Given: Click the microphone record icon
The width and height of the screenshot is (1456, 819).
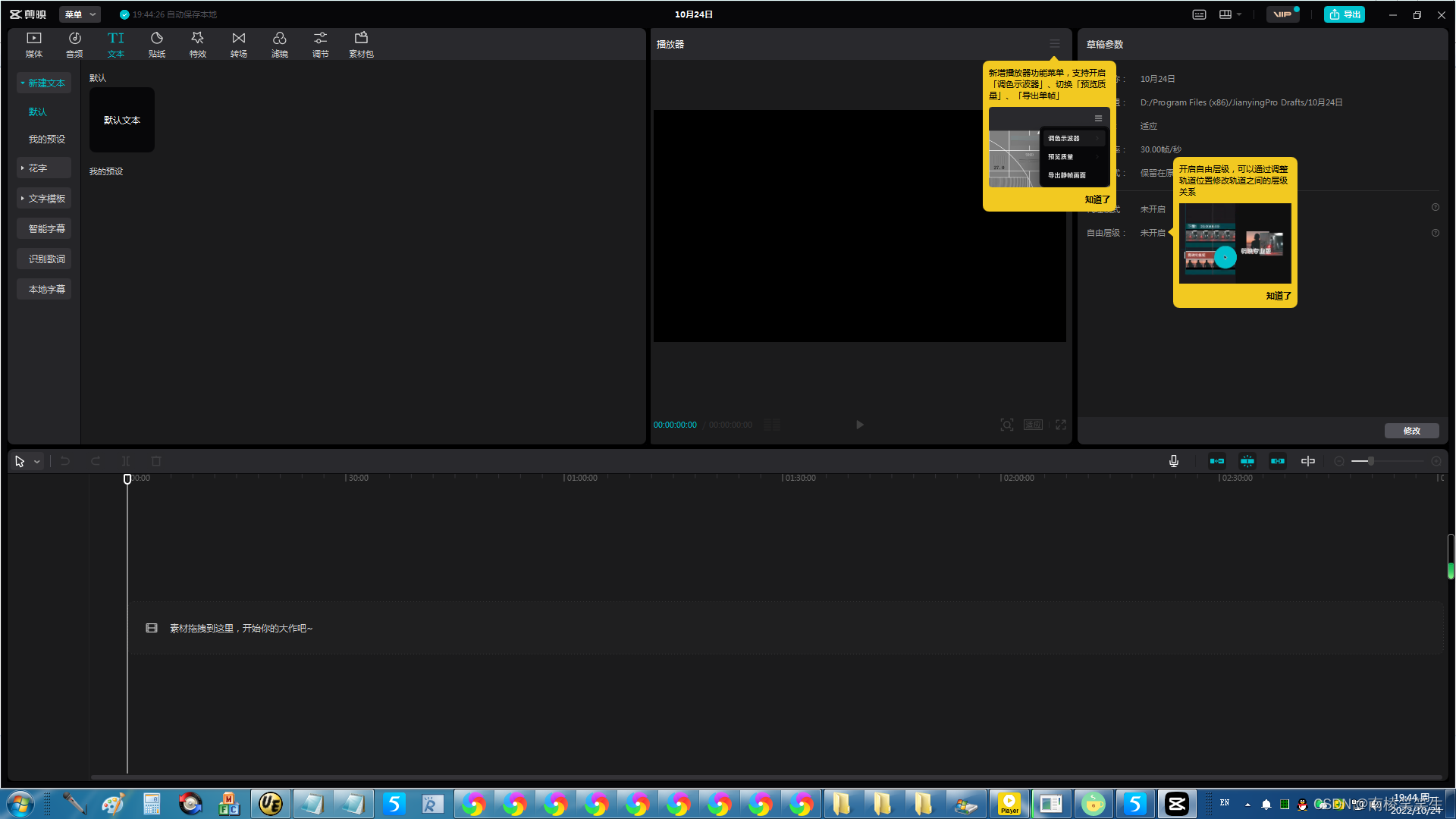Looking at the screenshot, I should pyautogui.click(x=1174, y=461).
